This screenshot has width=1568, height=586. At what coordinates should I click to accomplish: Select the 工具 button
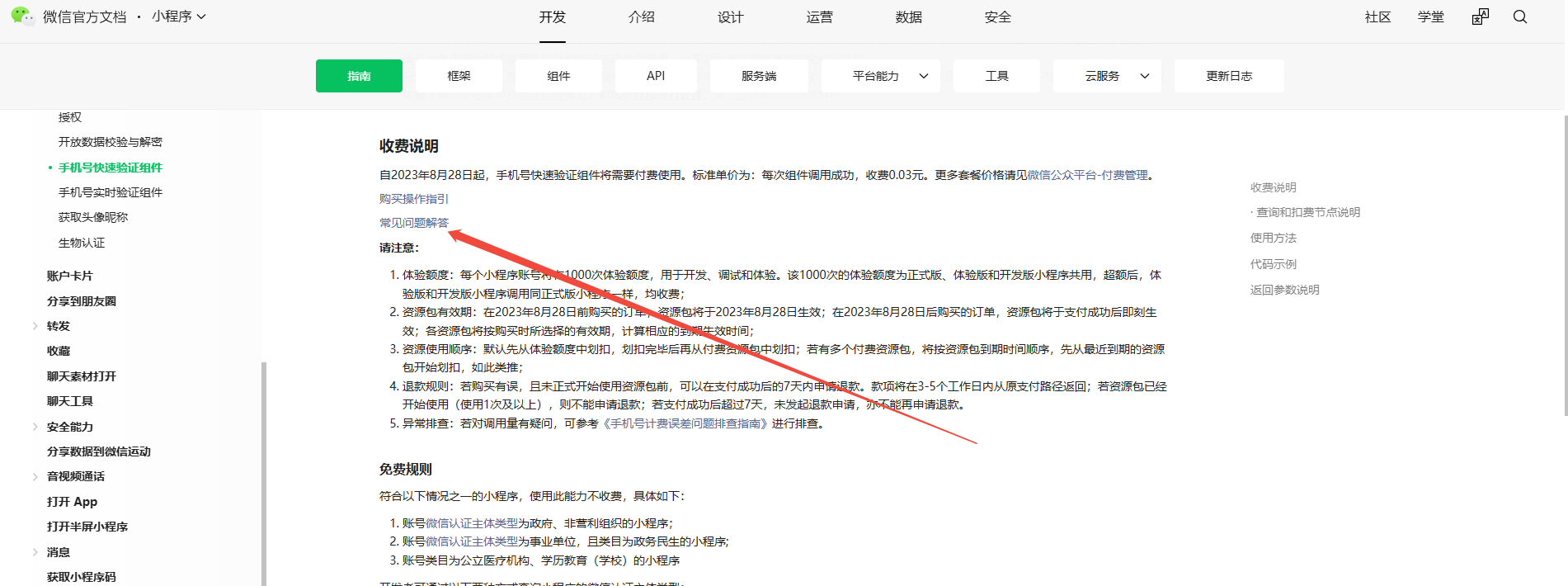996,76
